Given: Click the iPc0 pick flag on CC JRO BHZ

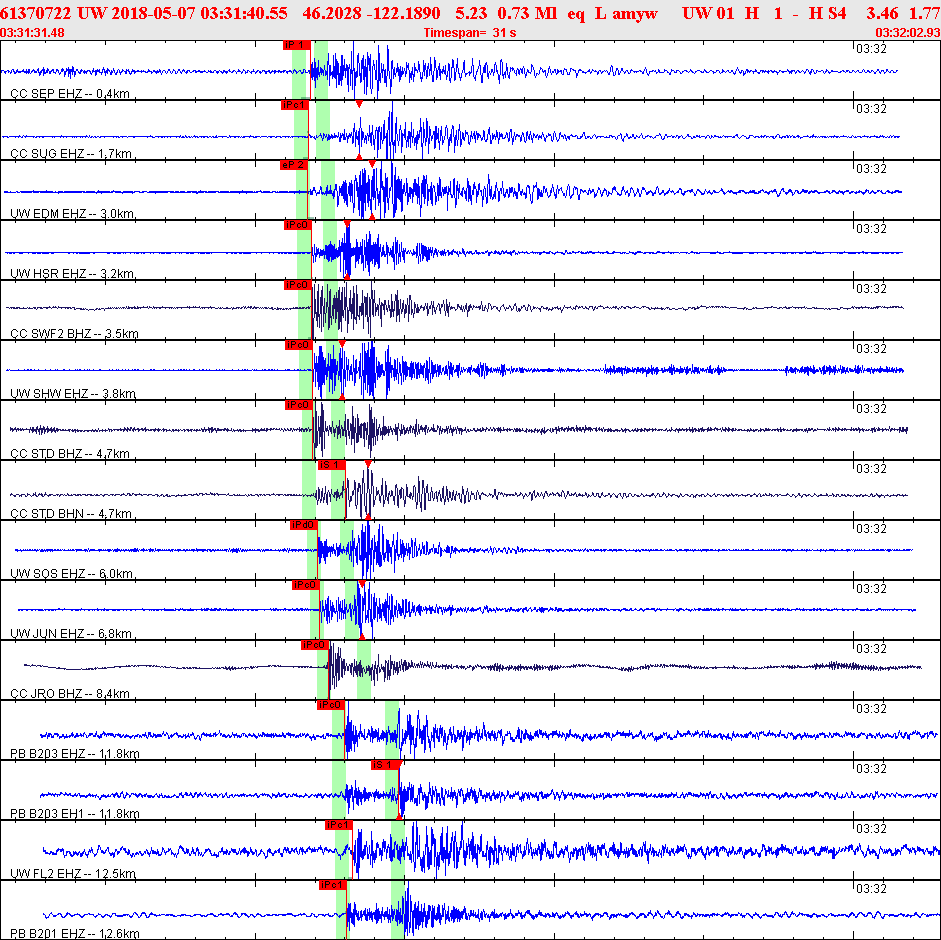Looking at the screenshot, I should 314,645.
